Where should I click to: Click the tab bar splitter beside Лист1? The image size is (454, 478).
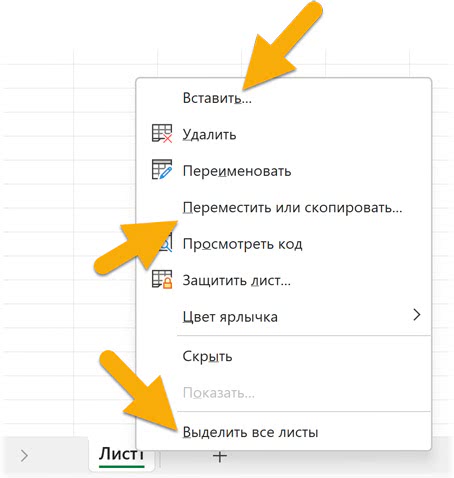tap(161, 458)
